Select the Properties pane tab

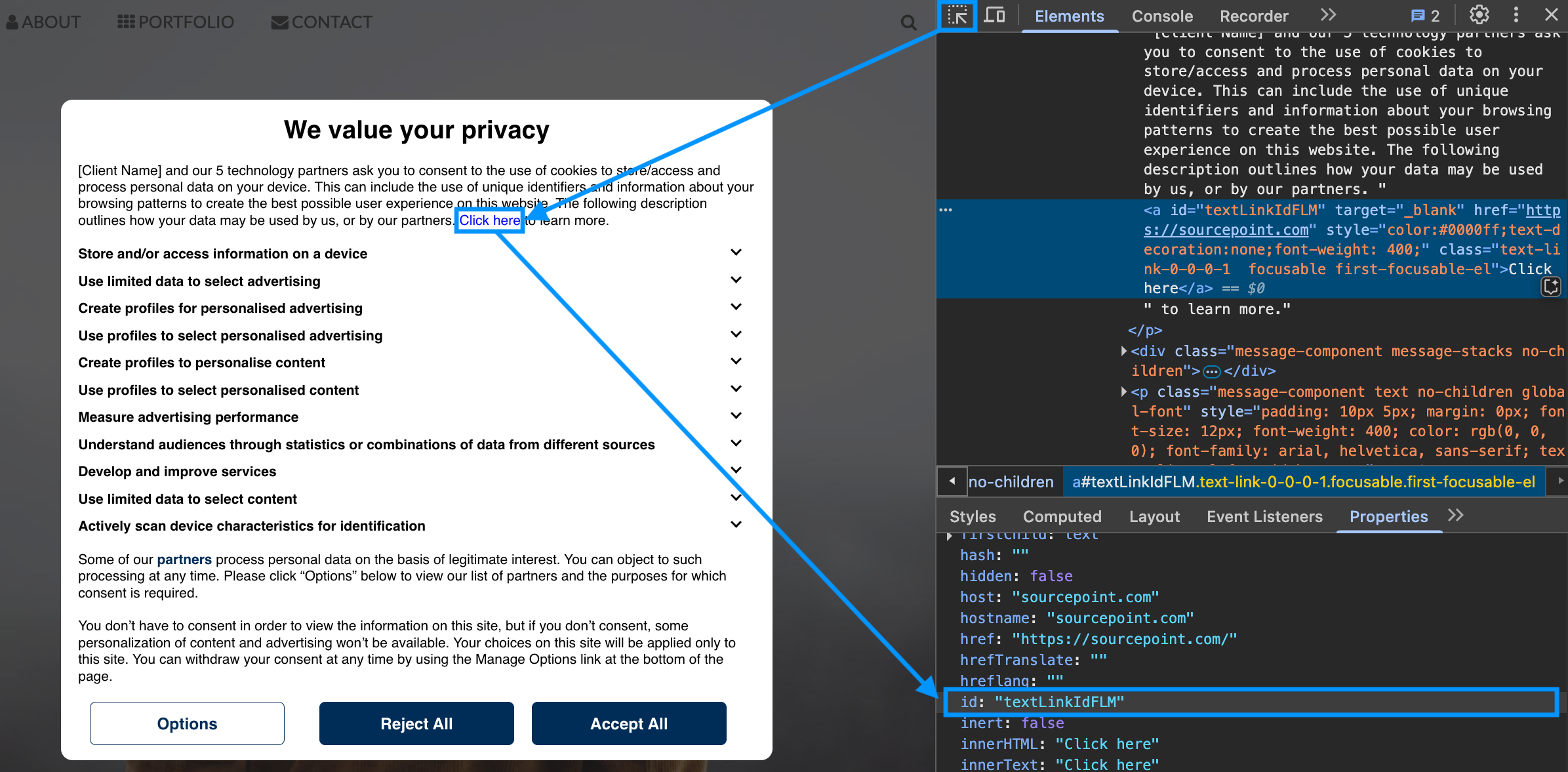coord(1388,517)
